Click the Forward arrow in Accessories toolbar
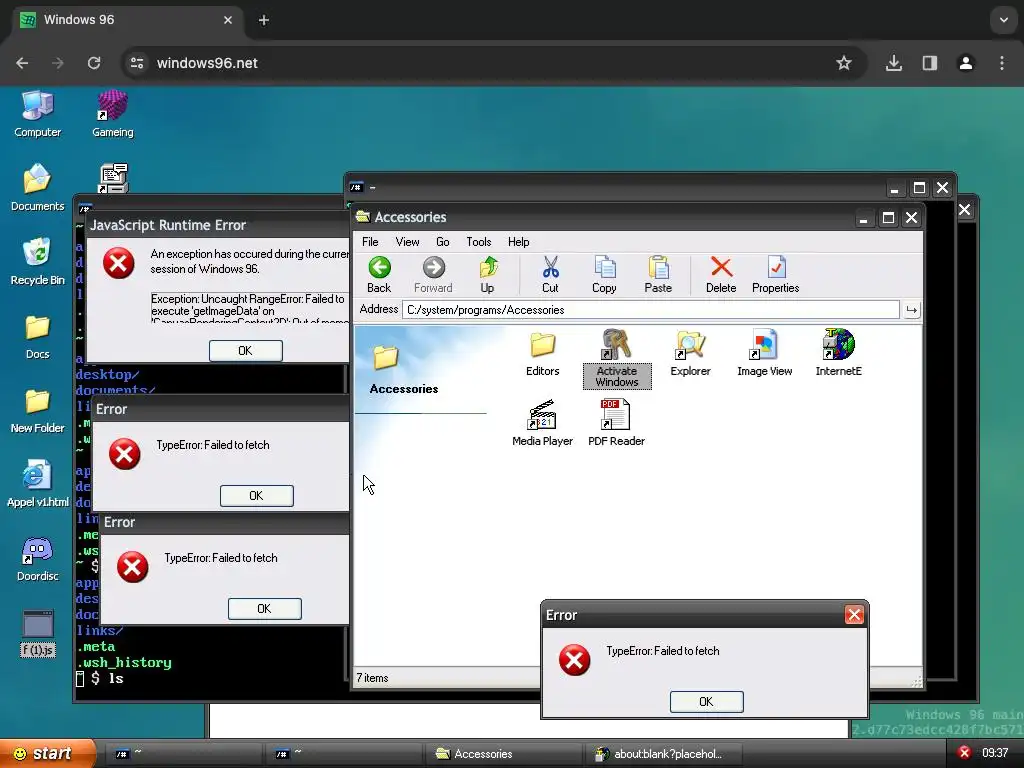Viewport: 1024px width, 768px height. click(433, 275)
